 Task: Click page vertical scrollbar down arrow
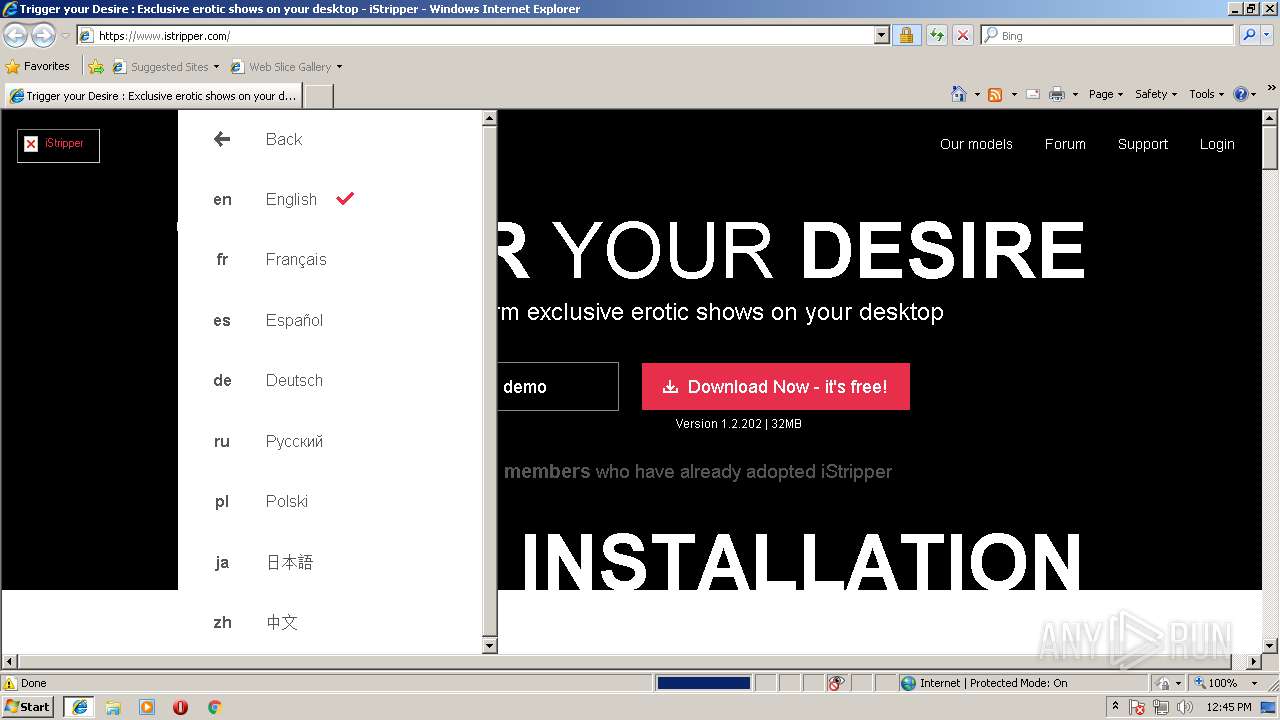(1270, 646)
